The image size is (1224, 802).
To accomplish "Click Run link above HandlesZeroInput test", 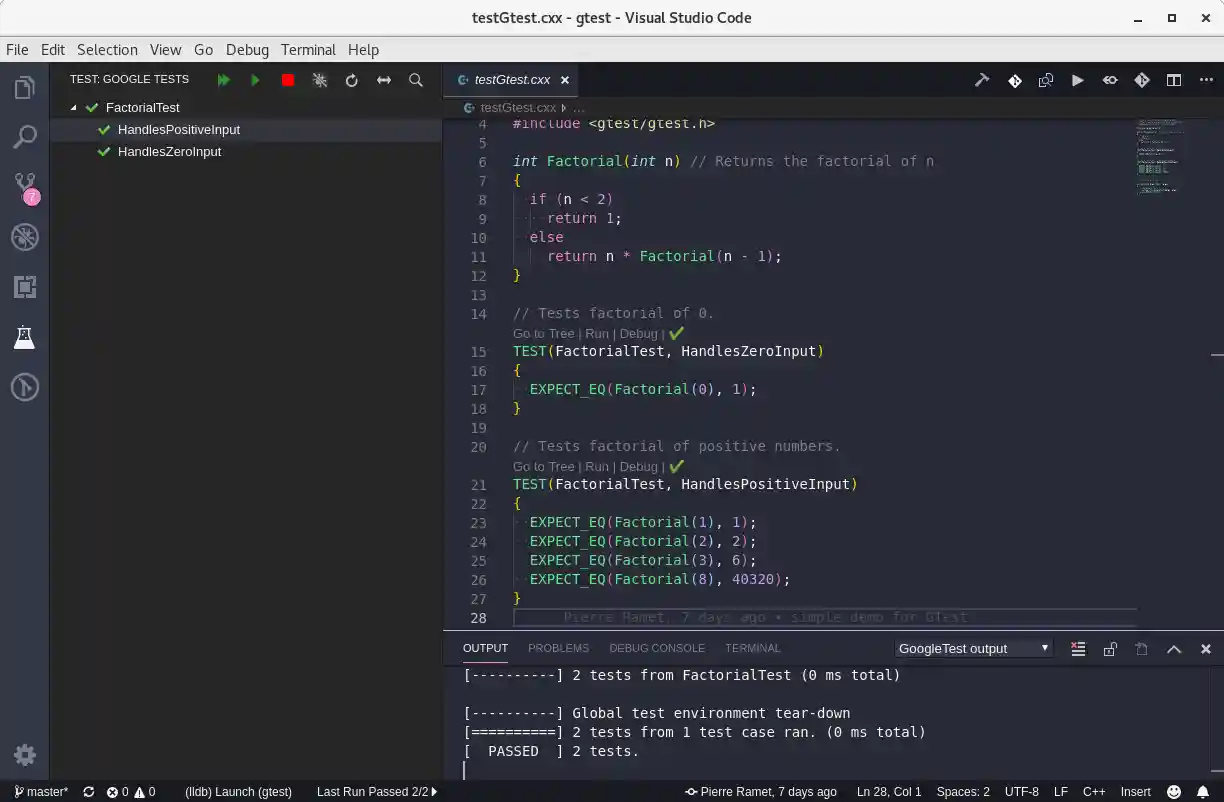I will click(x=597, y=334).
